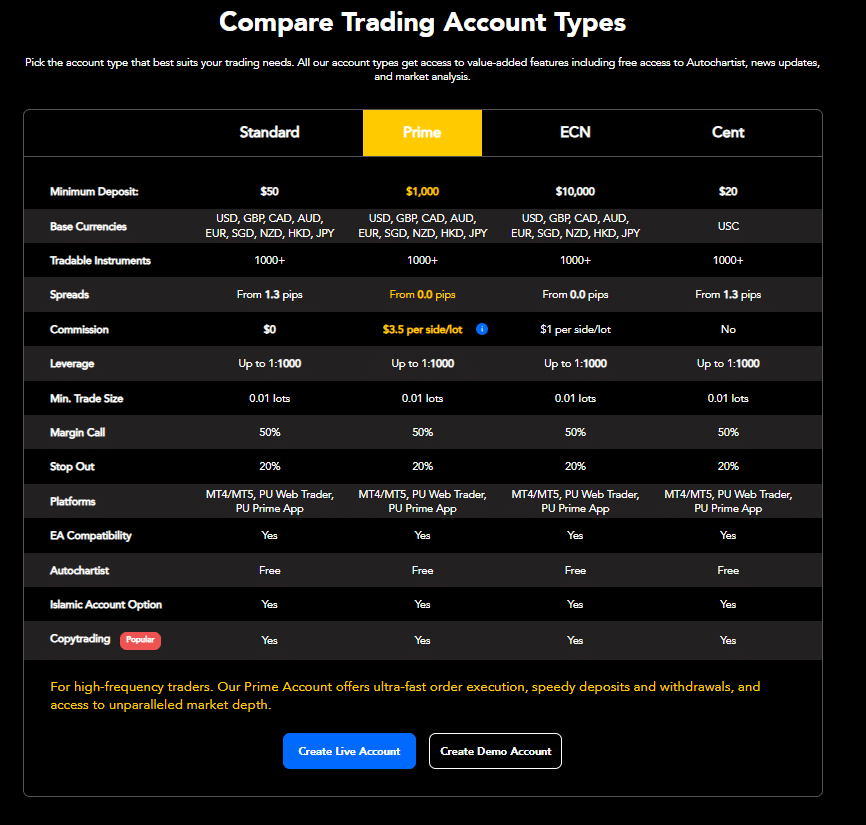The height and width of the screenshot is (825, 866).
Task: Click the $1 per side/lot ECN commission
Action: click(x=575, y=330)
